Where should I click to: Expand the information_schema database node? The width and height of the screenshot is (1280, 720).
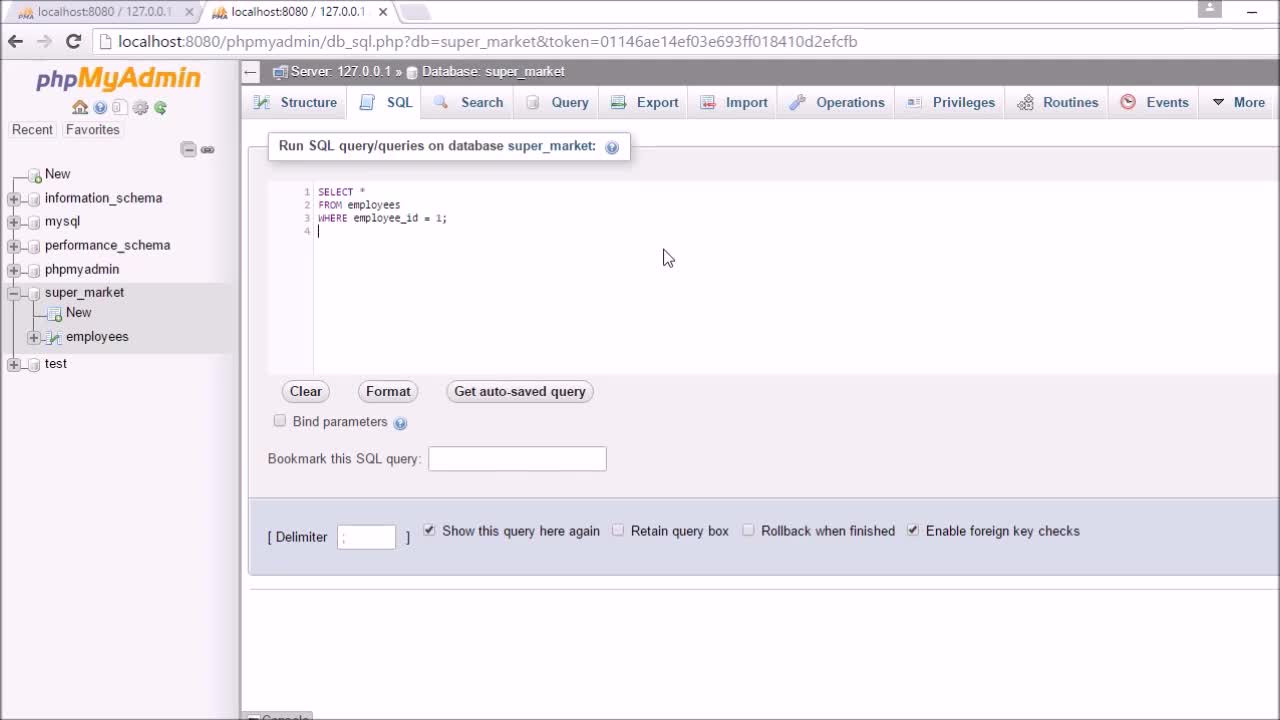tap(14, 198)
